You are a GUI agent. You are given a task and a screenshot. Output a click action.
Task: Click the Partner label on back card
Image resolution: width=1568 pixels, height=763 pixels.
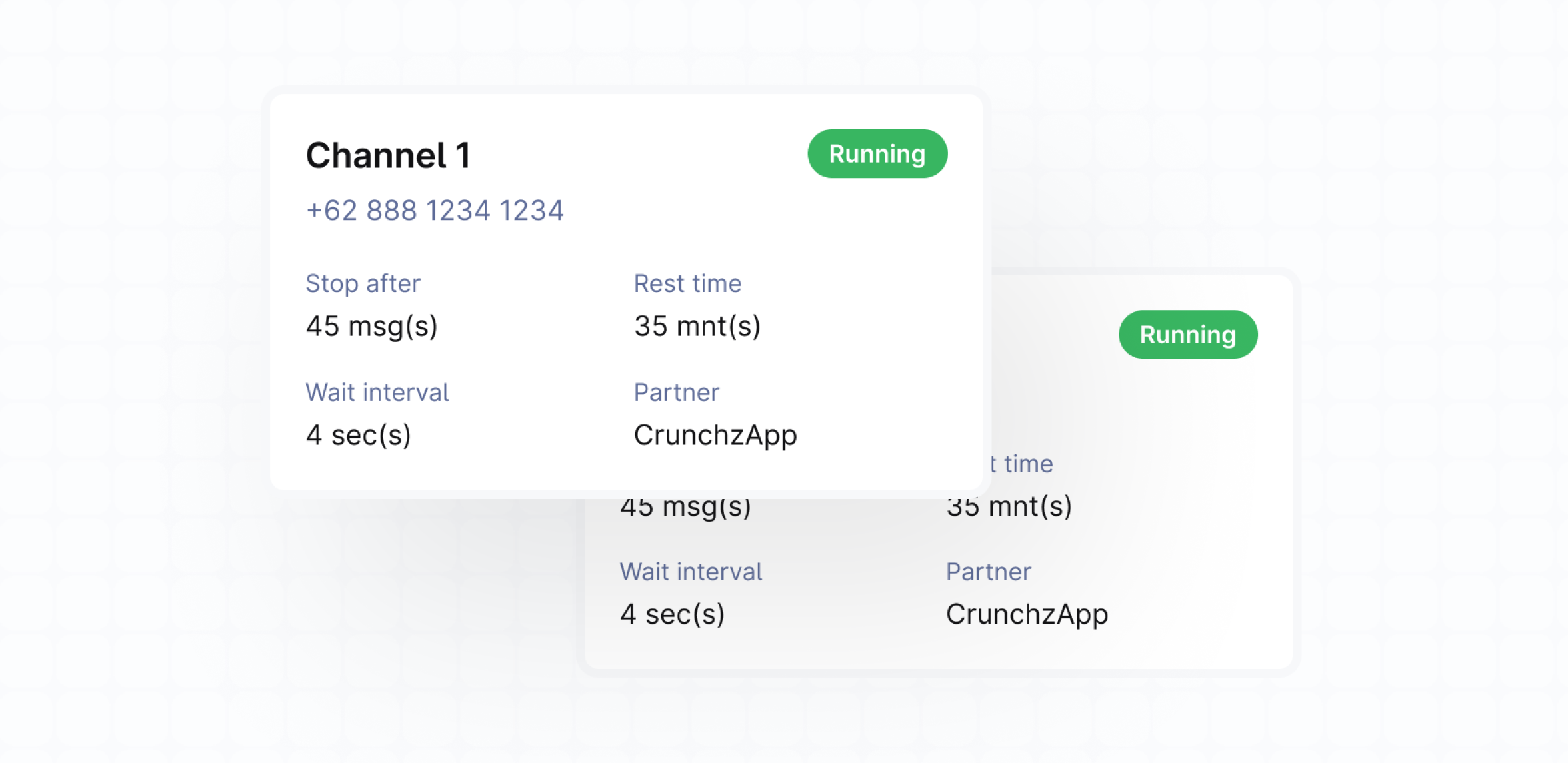pyautogui.click(x=988, y=572)
